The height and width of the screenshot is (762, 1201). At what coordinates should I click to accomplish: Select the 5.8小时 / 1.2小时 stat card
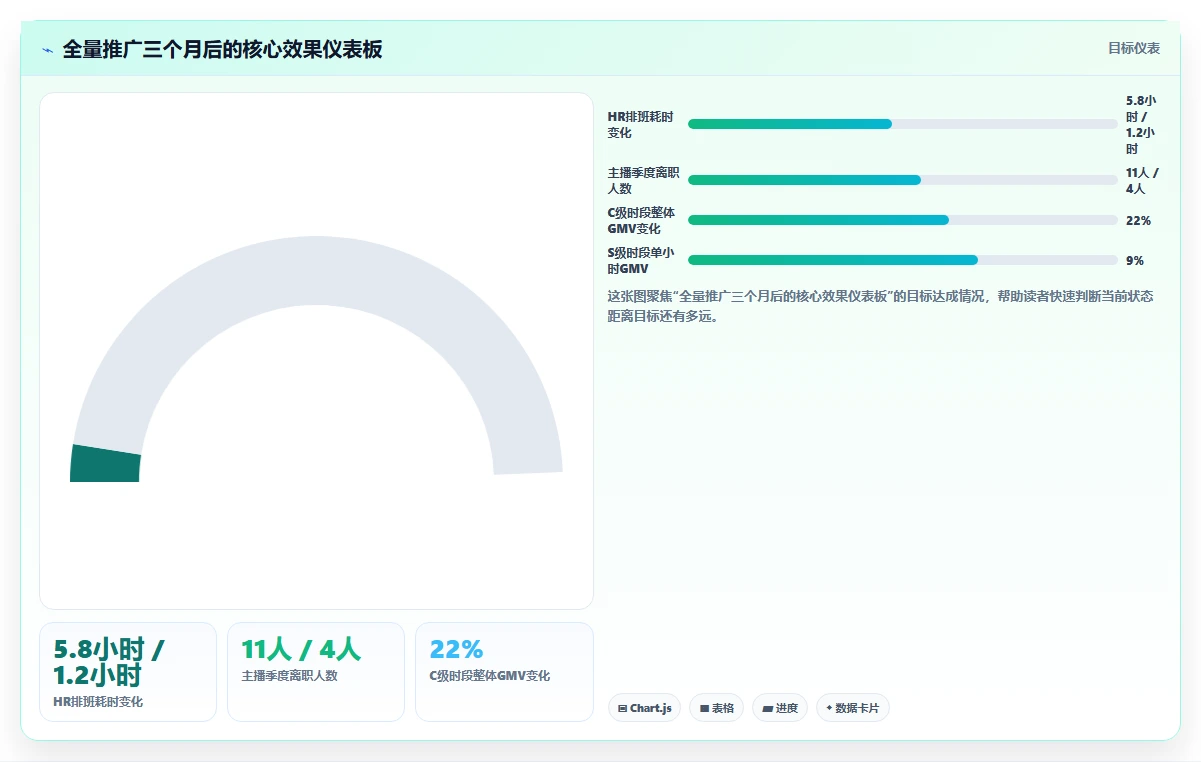tap(128, 672)
